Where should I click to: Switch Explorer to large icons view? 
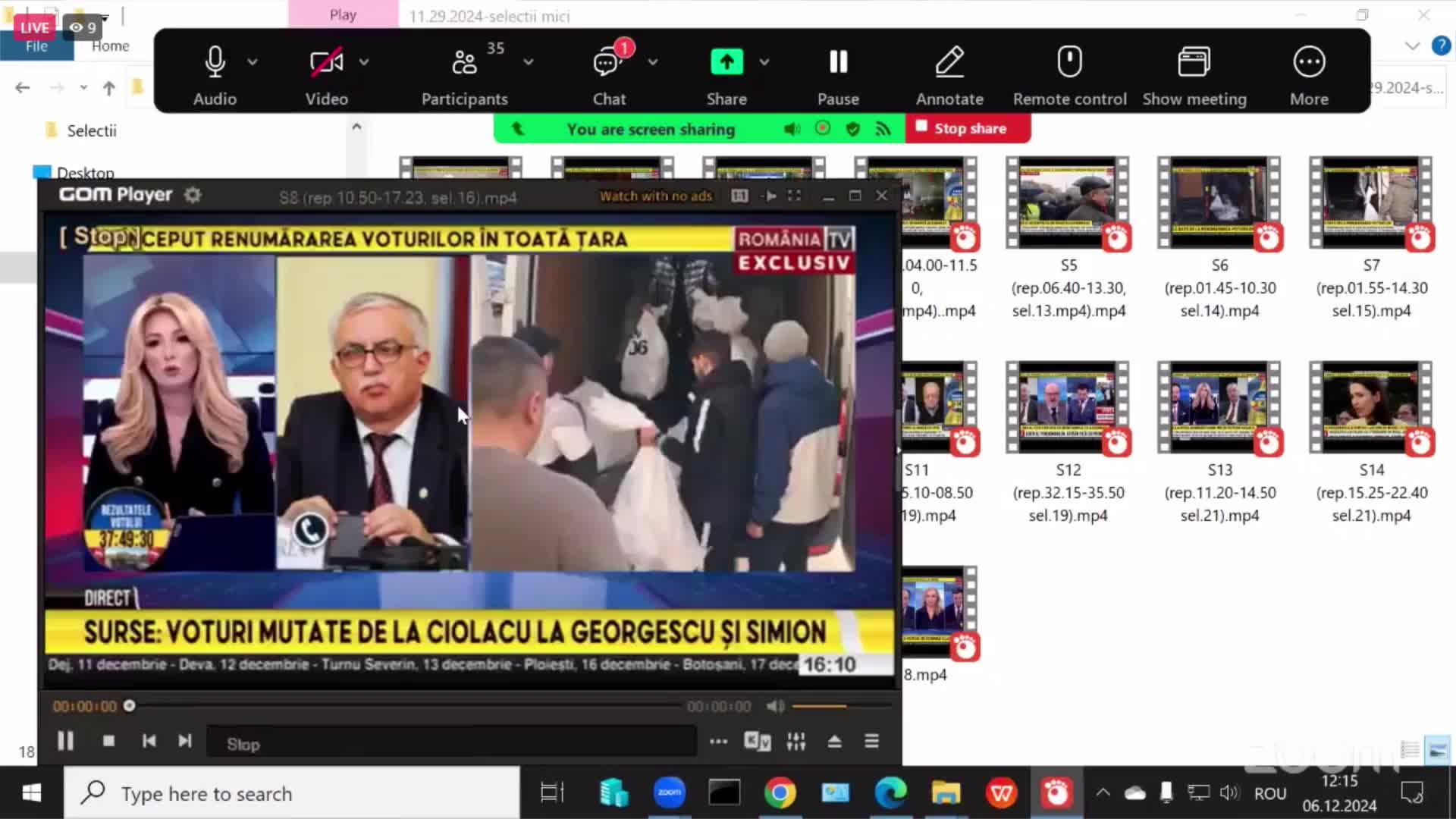coord(1438,751)
